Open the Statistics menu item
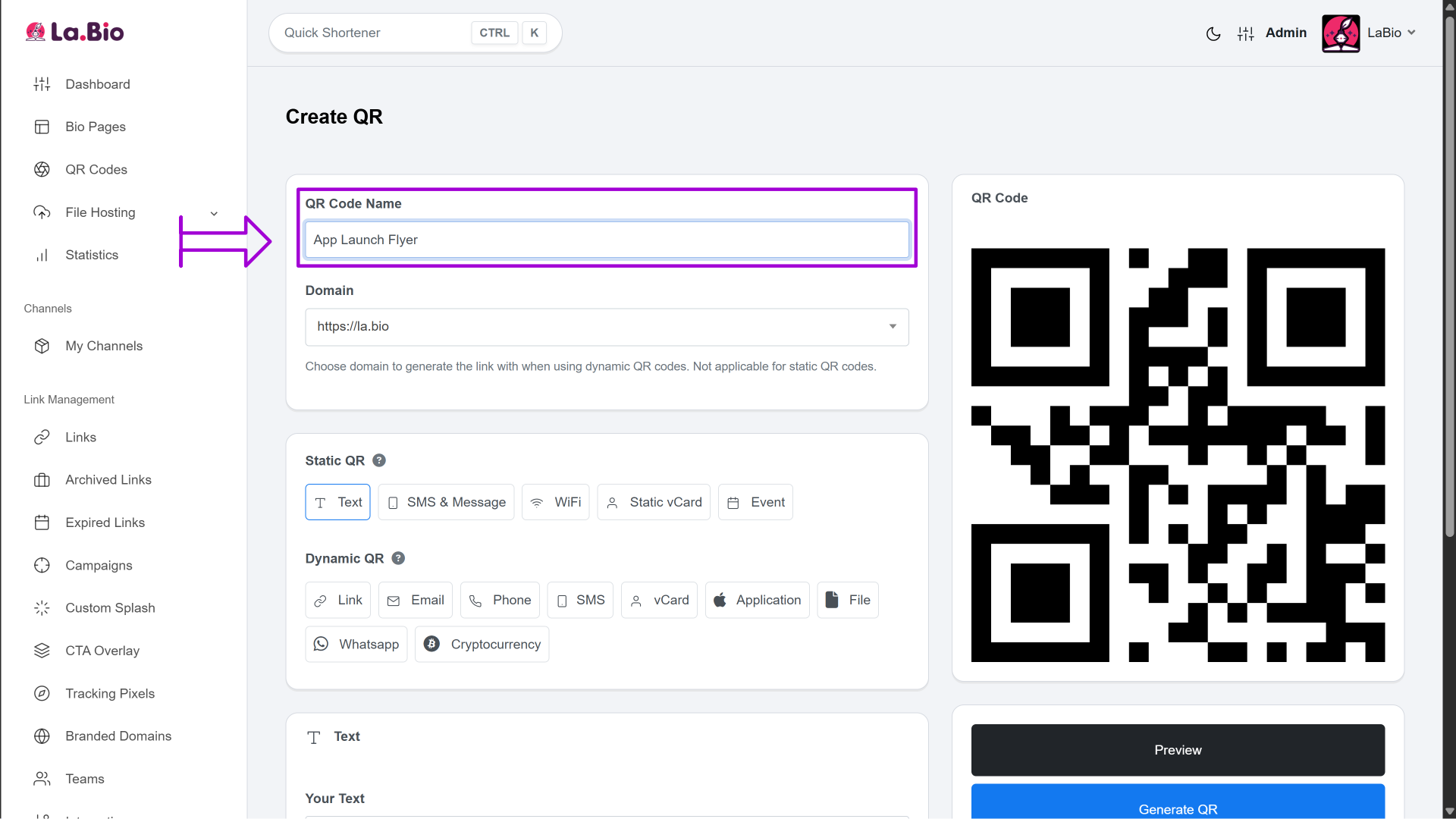The height and width of the screenshot is (819, 1456). [x=92, y=255]
